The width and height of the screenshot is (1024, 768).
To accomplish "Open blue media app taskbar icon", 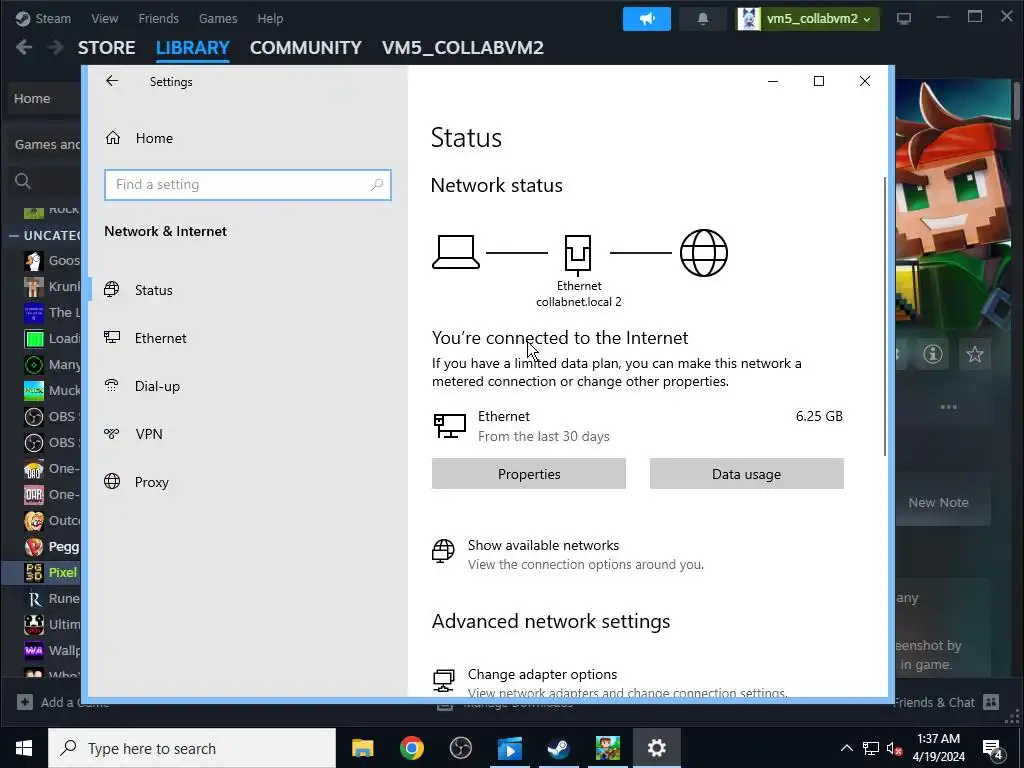I will (x=509, y=748).
